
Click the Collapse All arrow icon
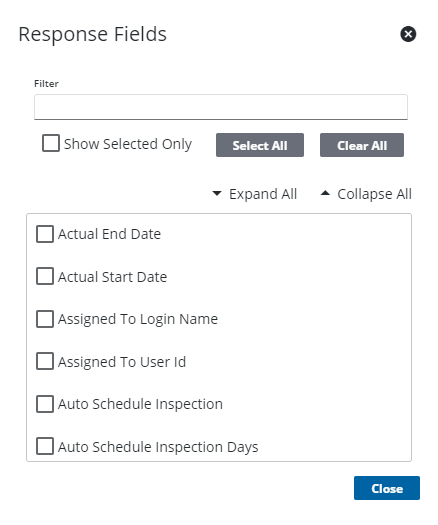pyautogui.click(x=325, y=193)
